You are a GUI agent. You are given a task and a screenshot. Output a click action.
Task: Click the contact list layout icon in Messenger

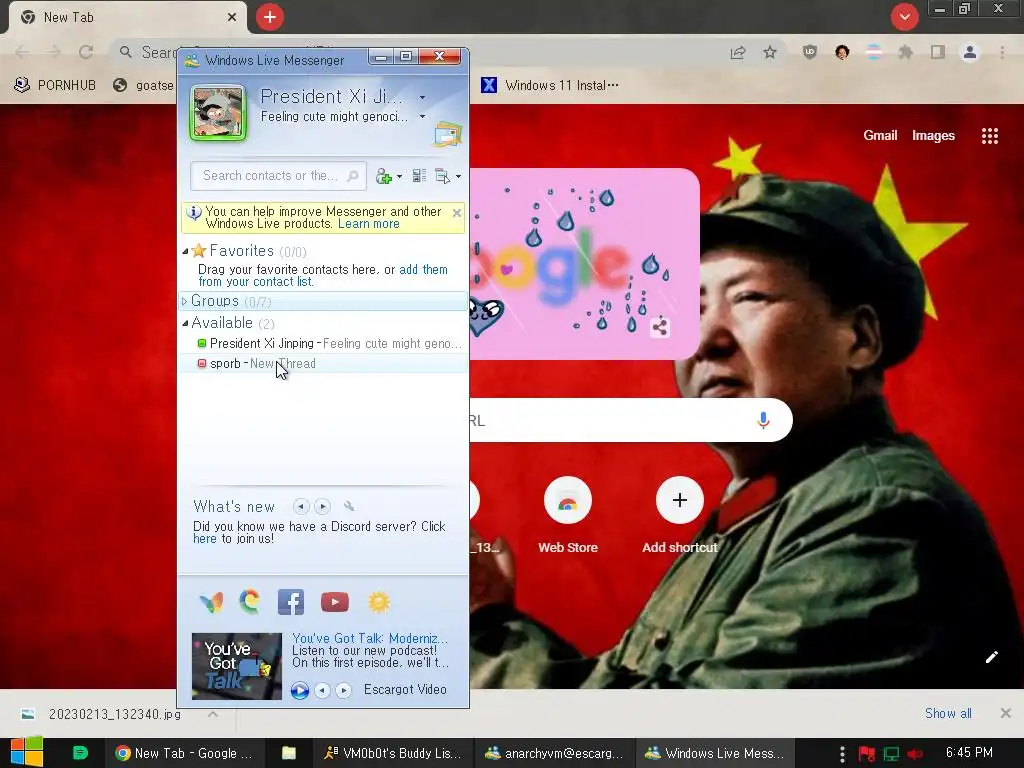click(x=419, y=176)
